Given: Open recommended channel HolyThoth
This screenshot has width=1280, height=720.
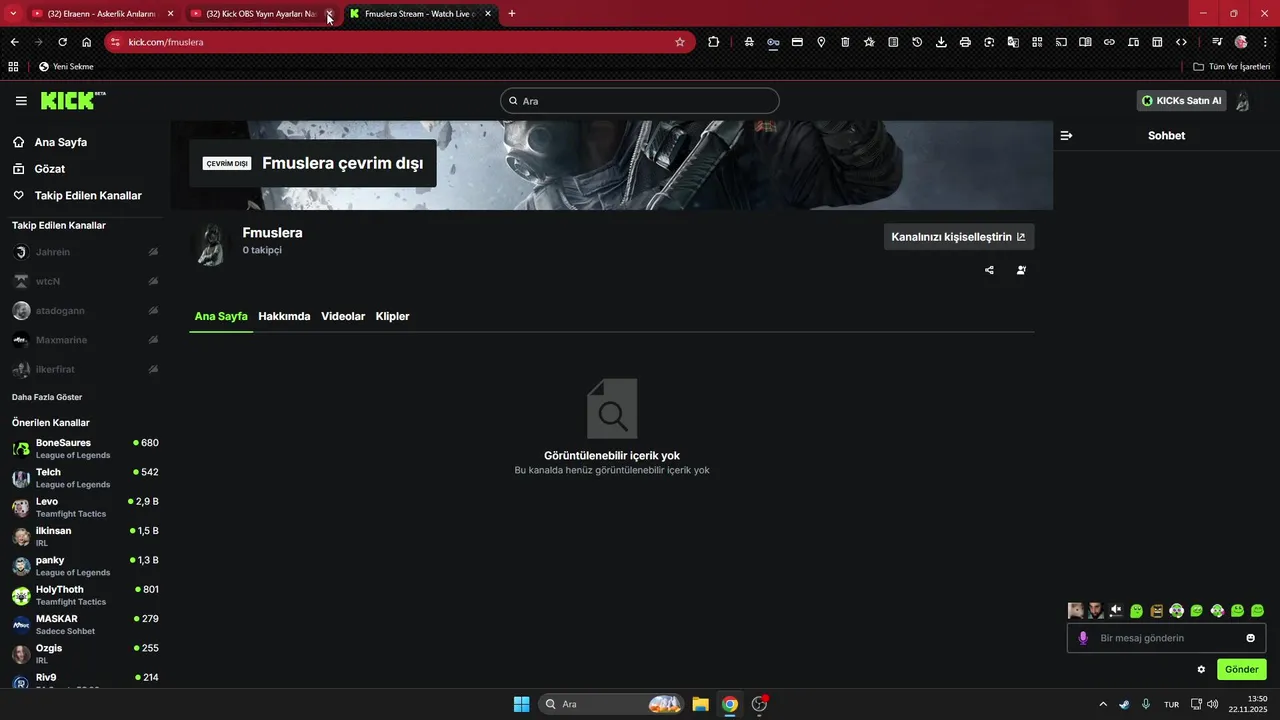Looking at the screenshot, I should coord(85,595).
